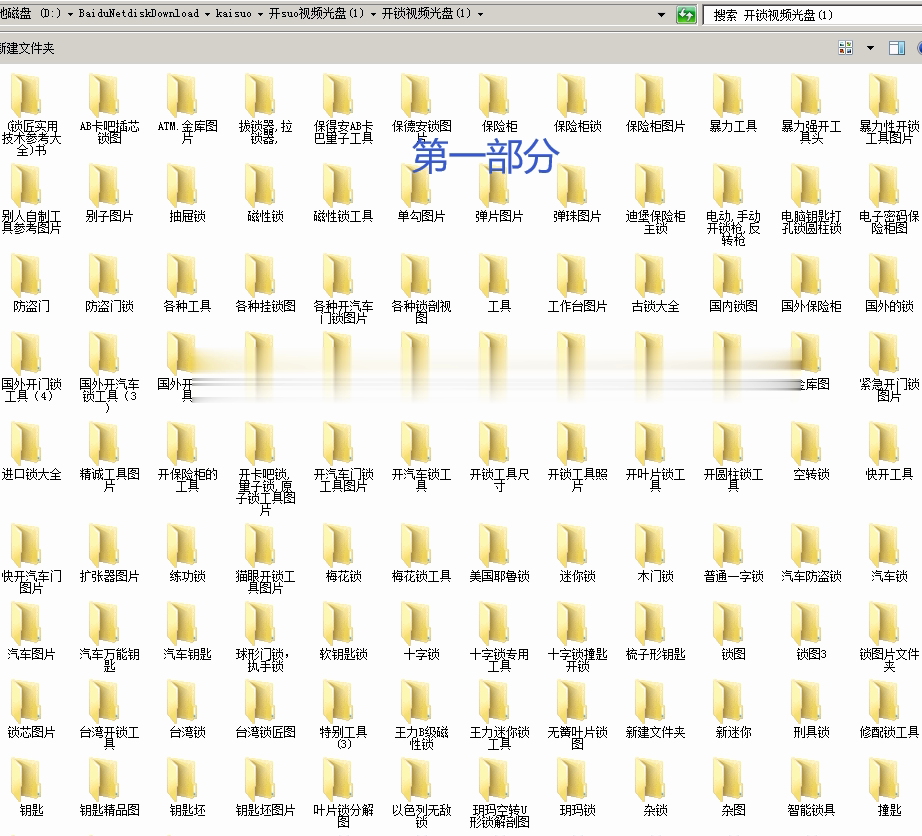Click the 软钥匙锁 folder label
Image resolution: width=922 pixels, height=836 pixels.
coord(343,655)
